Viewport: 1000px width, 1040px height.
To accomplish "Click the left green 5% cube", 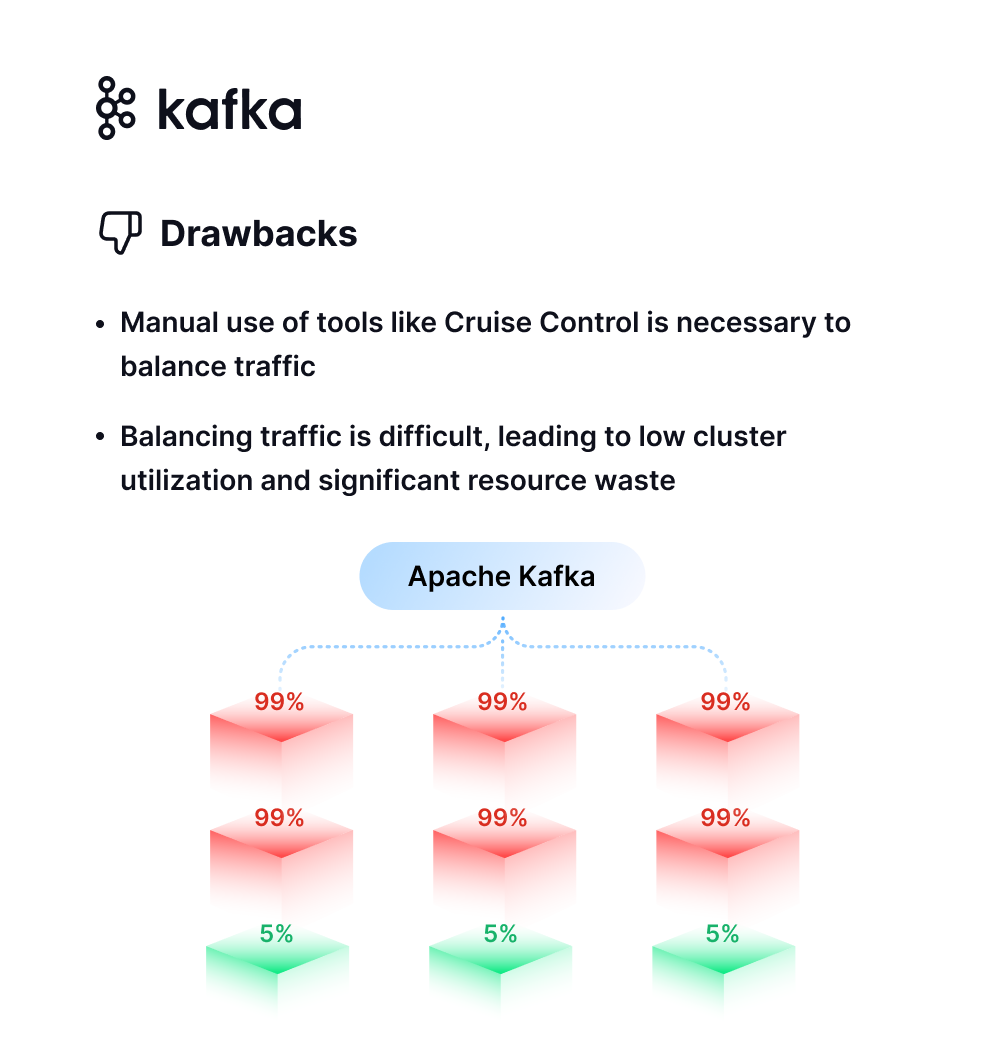I will (x=277, y=967).
